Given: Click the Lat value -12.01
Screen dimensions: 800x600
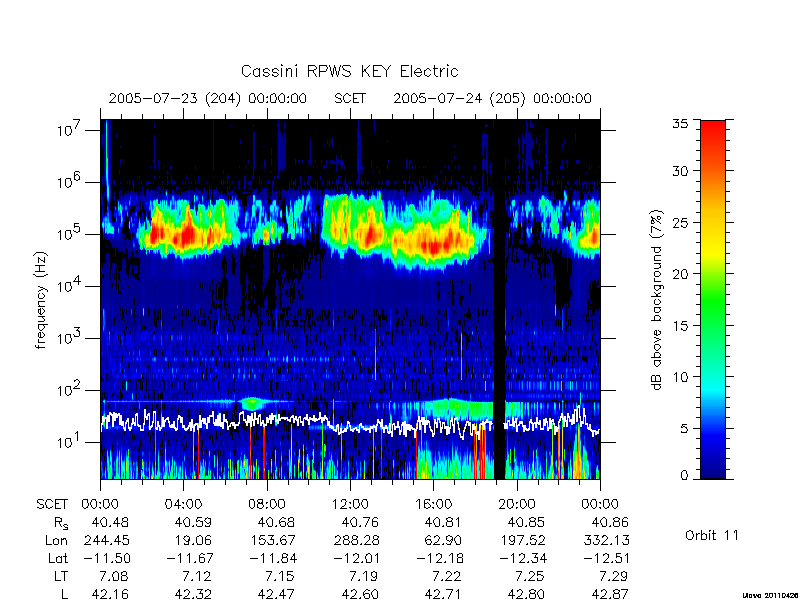Looking at the screenshot, I should pos(356,558).
